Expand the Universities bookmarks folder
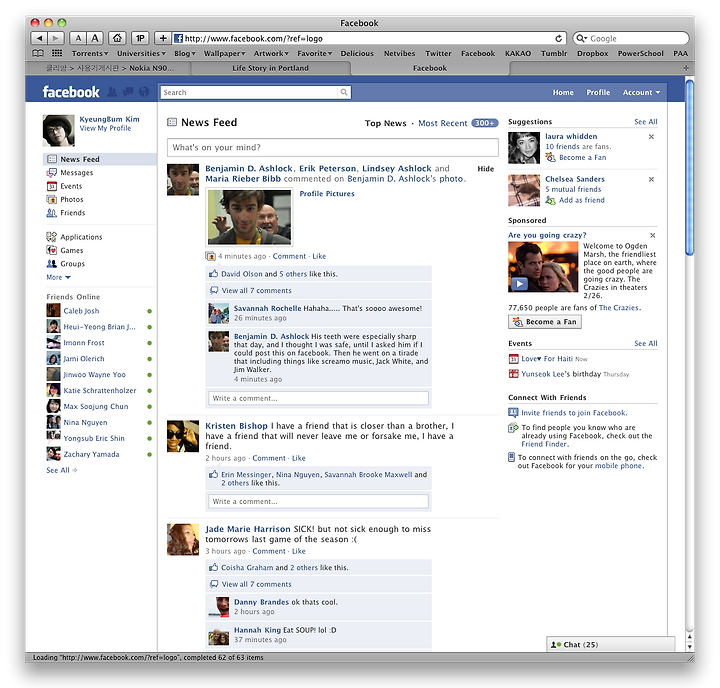The width and height of the screenshot is (720, 688). (141, 53)
